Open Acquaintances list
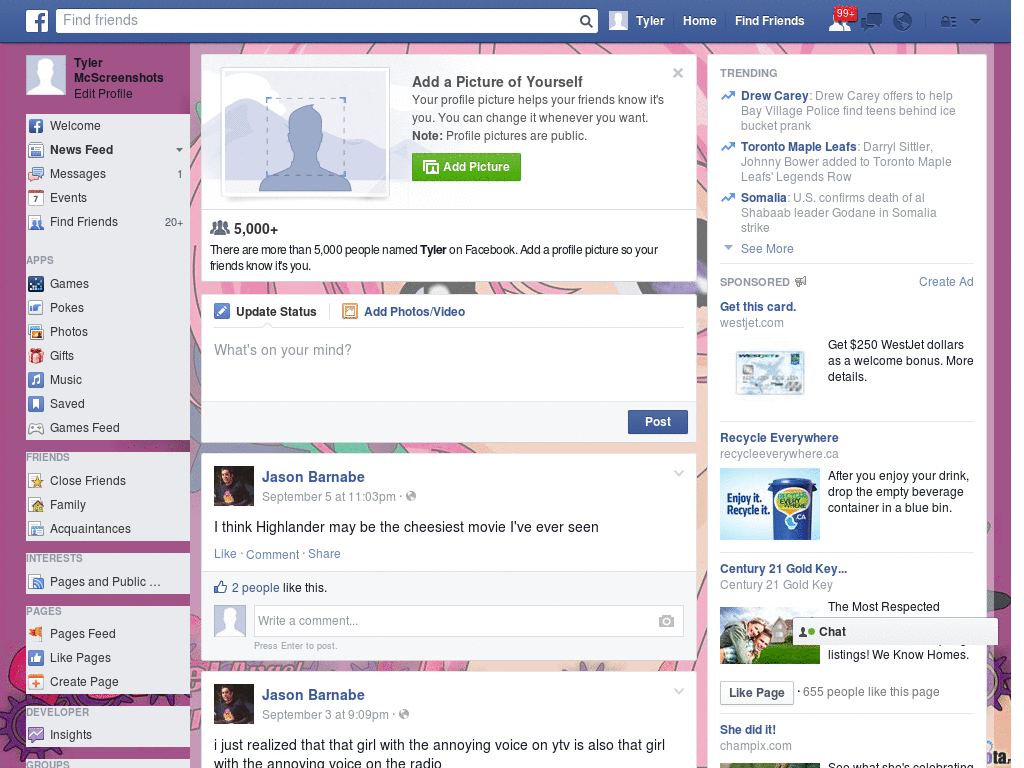This screenshot has width=1024, height=768. [90, 529]
